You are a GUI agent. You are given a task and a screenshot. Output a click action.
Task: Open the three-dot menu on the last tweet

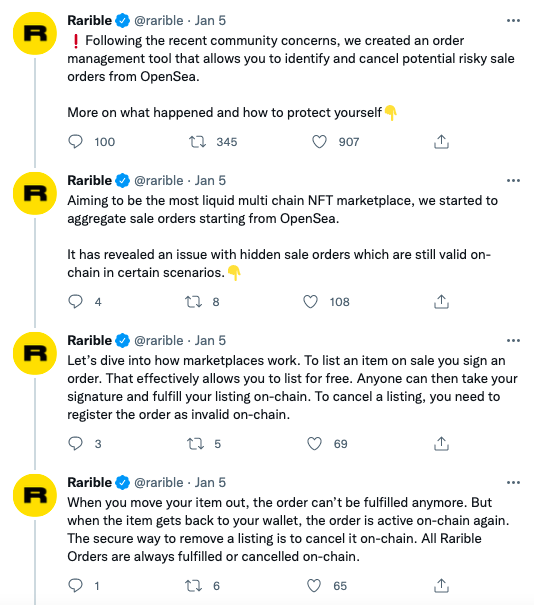tap(513, 483)
